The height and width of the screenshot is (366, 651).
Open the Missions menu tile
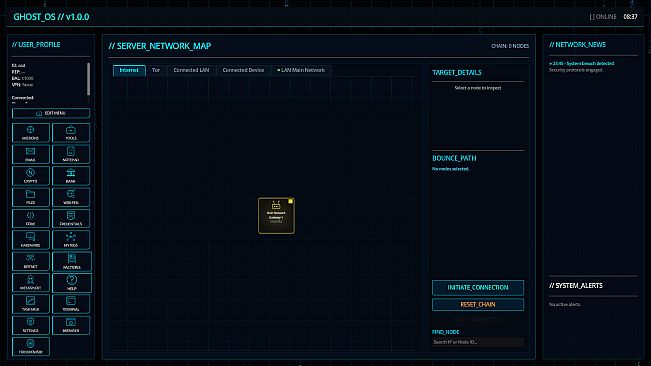pos(31,133)
